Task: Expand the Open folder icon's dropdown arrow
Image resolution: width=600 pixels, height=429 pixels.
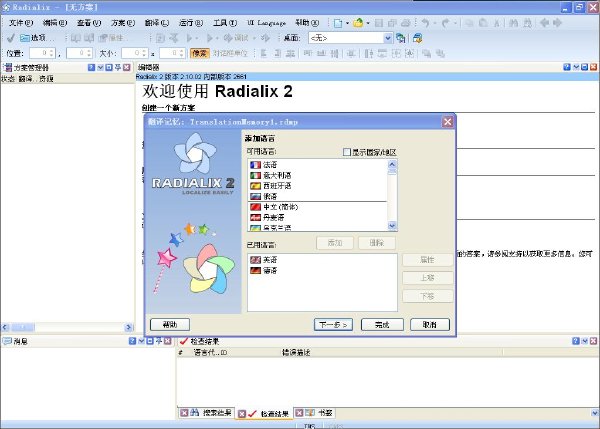Action: click(368, 23)
